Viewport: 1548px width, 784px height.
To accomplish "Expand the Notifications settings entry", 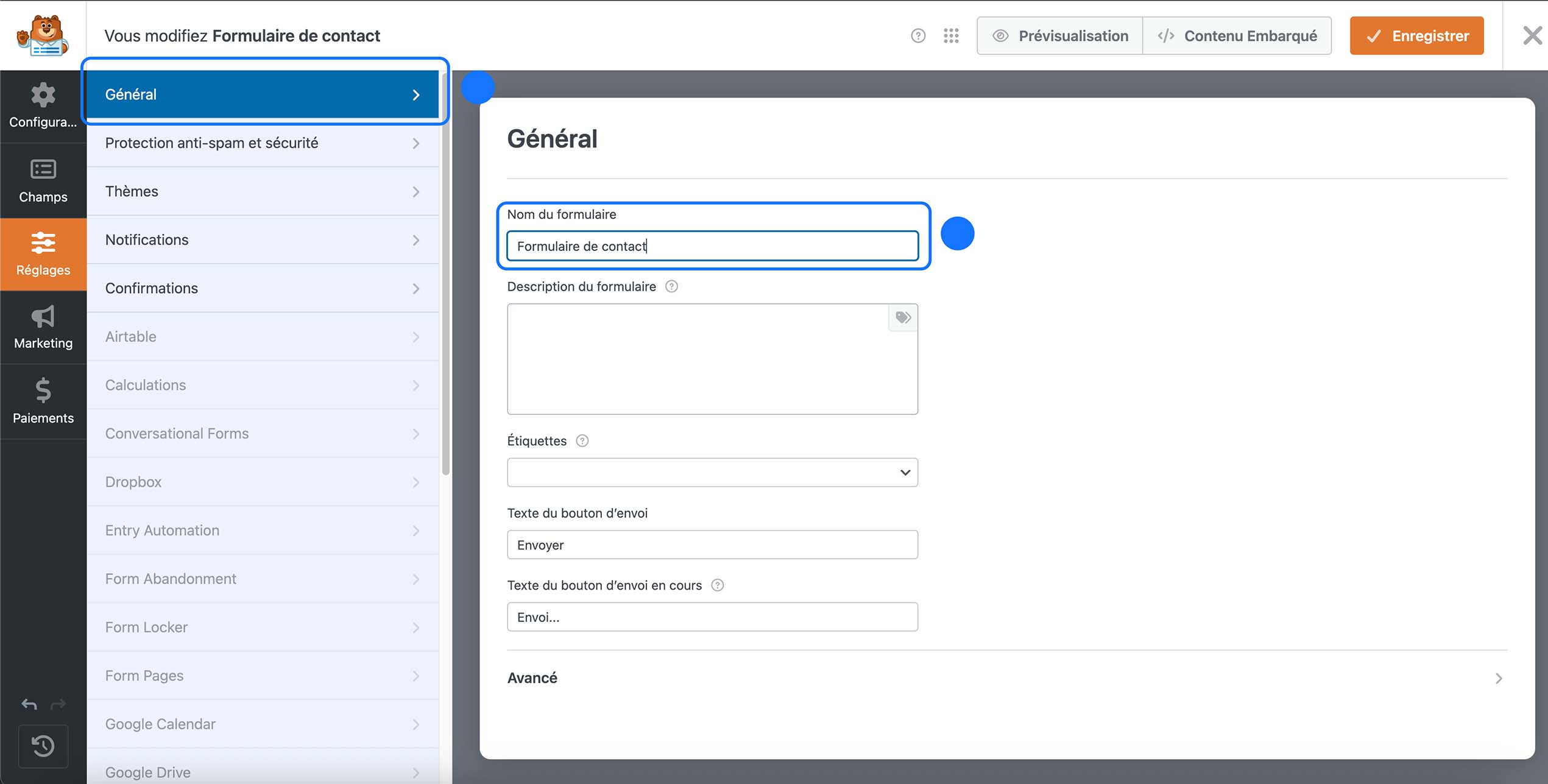I will point(262,239).
